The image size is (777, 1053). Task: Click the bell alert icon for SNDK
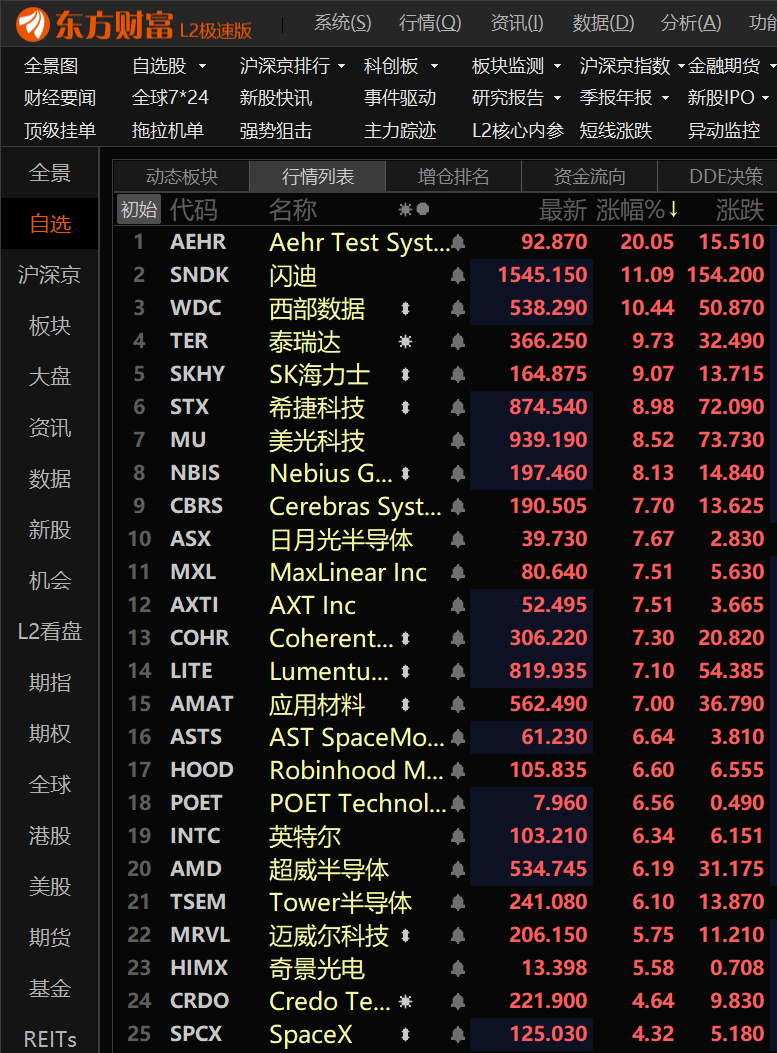[x=458, y=275]
